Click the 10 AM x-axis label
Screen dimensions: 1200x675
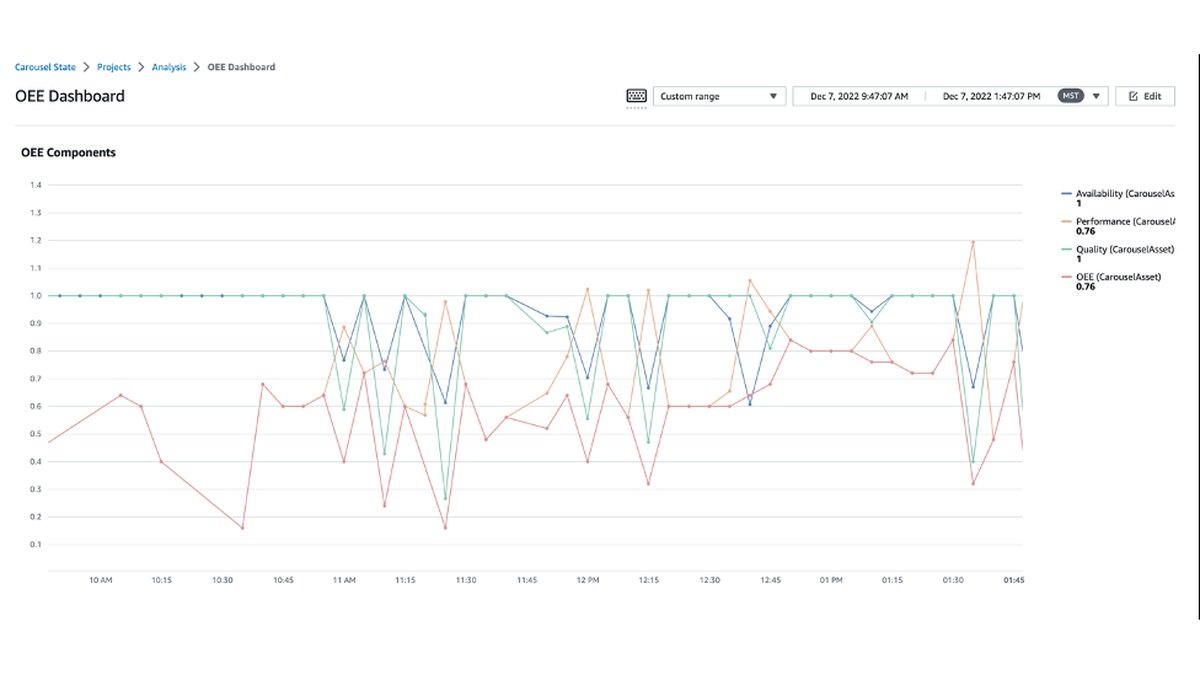point(100,580)
